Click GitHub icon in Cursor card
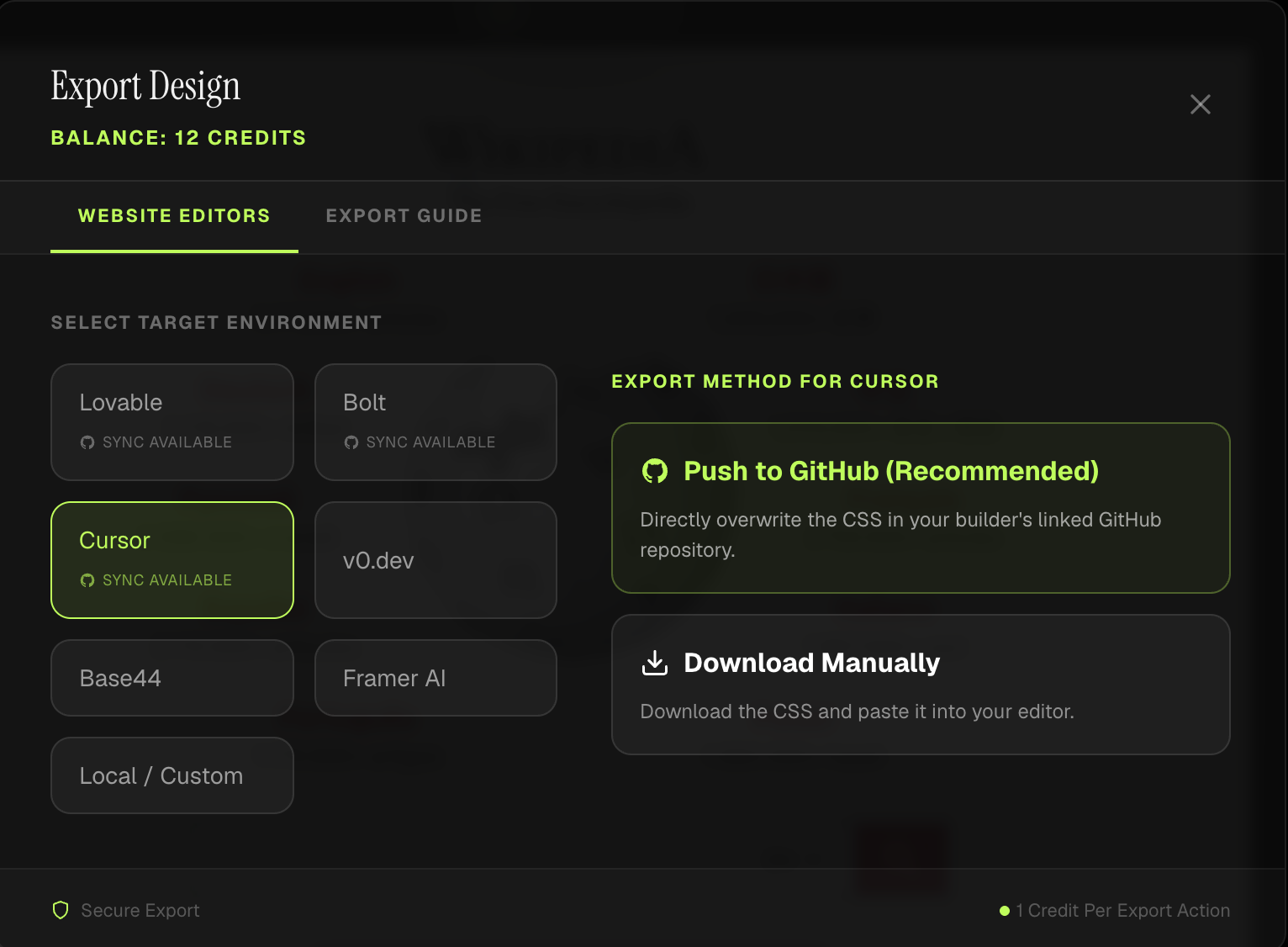Image resolution: width=1288 pixels, height=947 pixels. click(x=87, y=580)
